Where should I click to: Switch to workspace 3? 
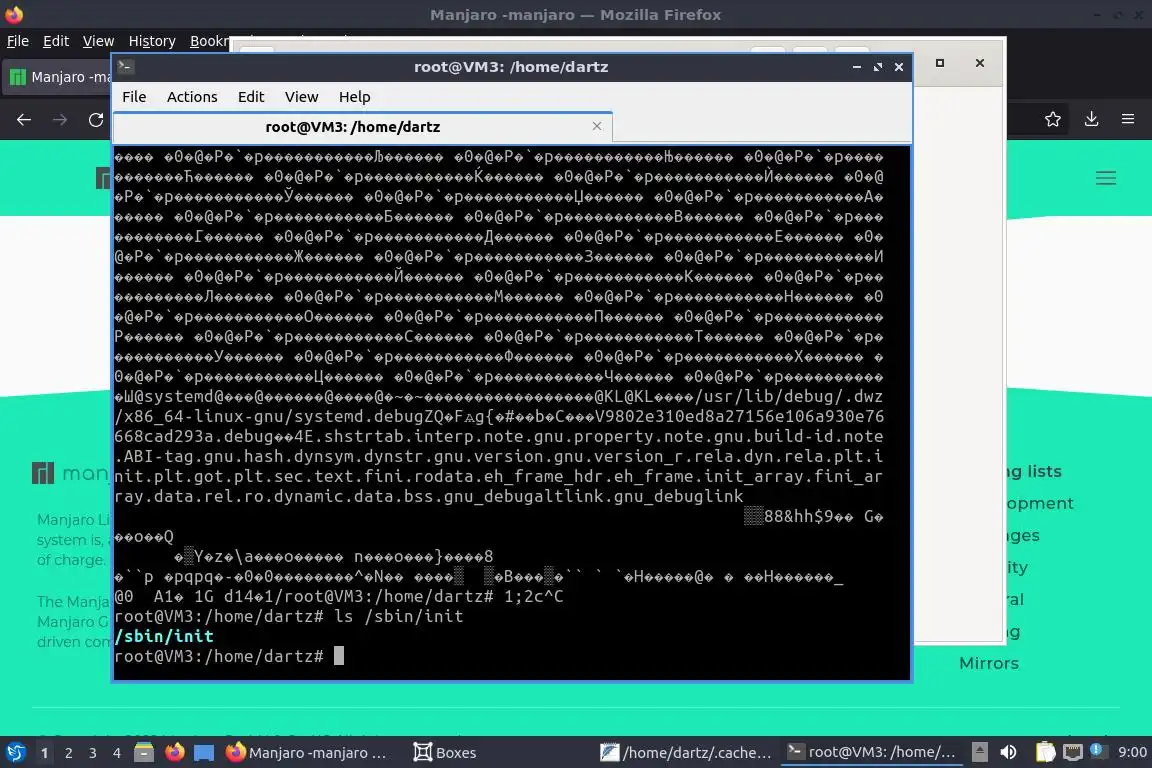93,753
